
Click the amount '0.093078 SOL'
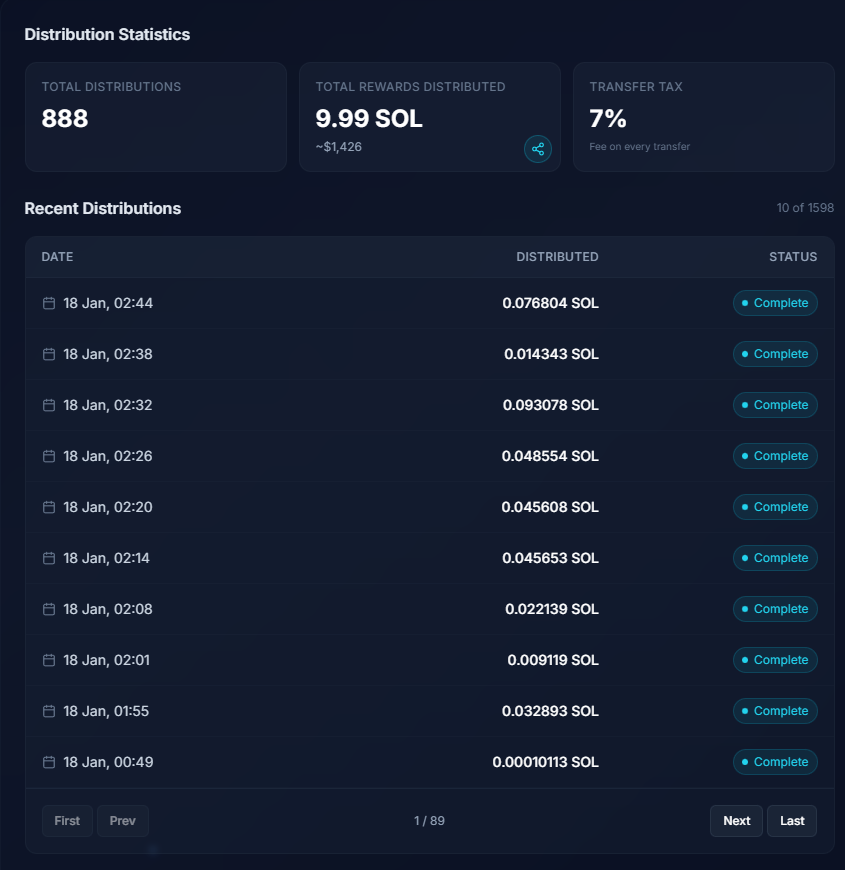pos(550,405)
